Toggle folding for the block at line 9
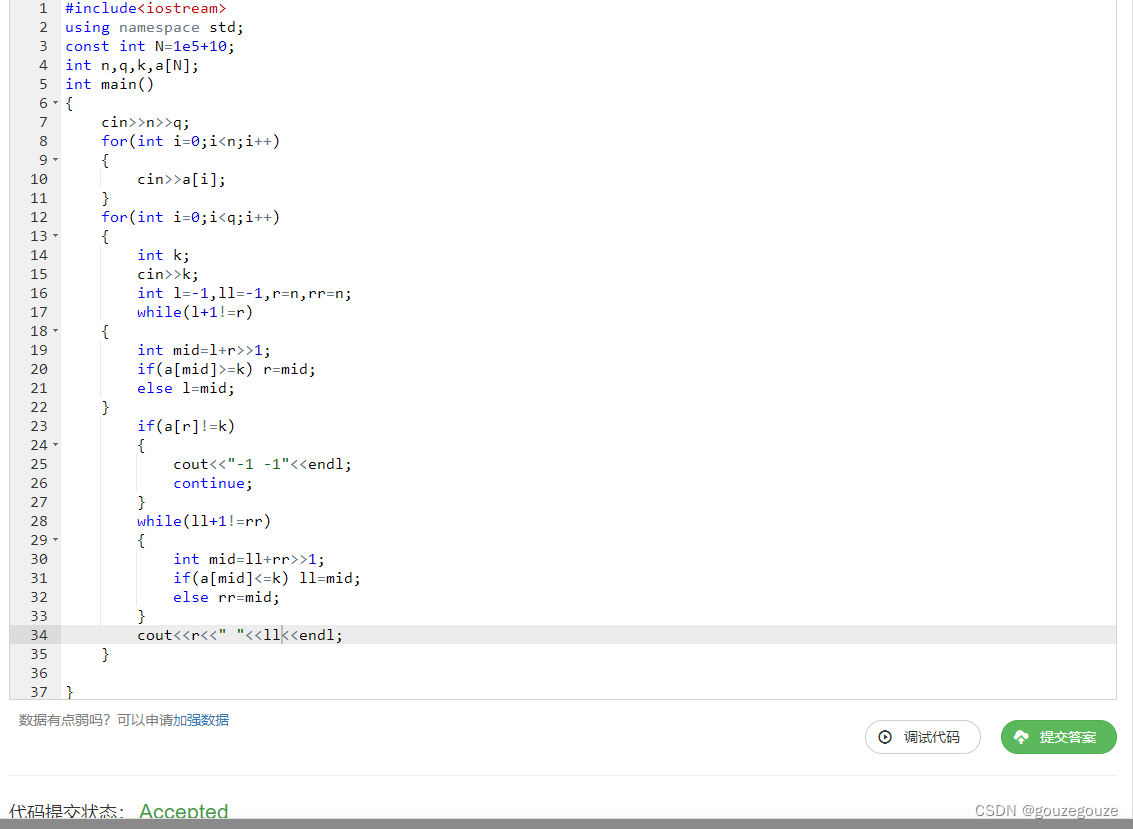 (x=57, y=160)
